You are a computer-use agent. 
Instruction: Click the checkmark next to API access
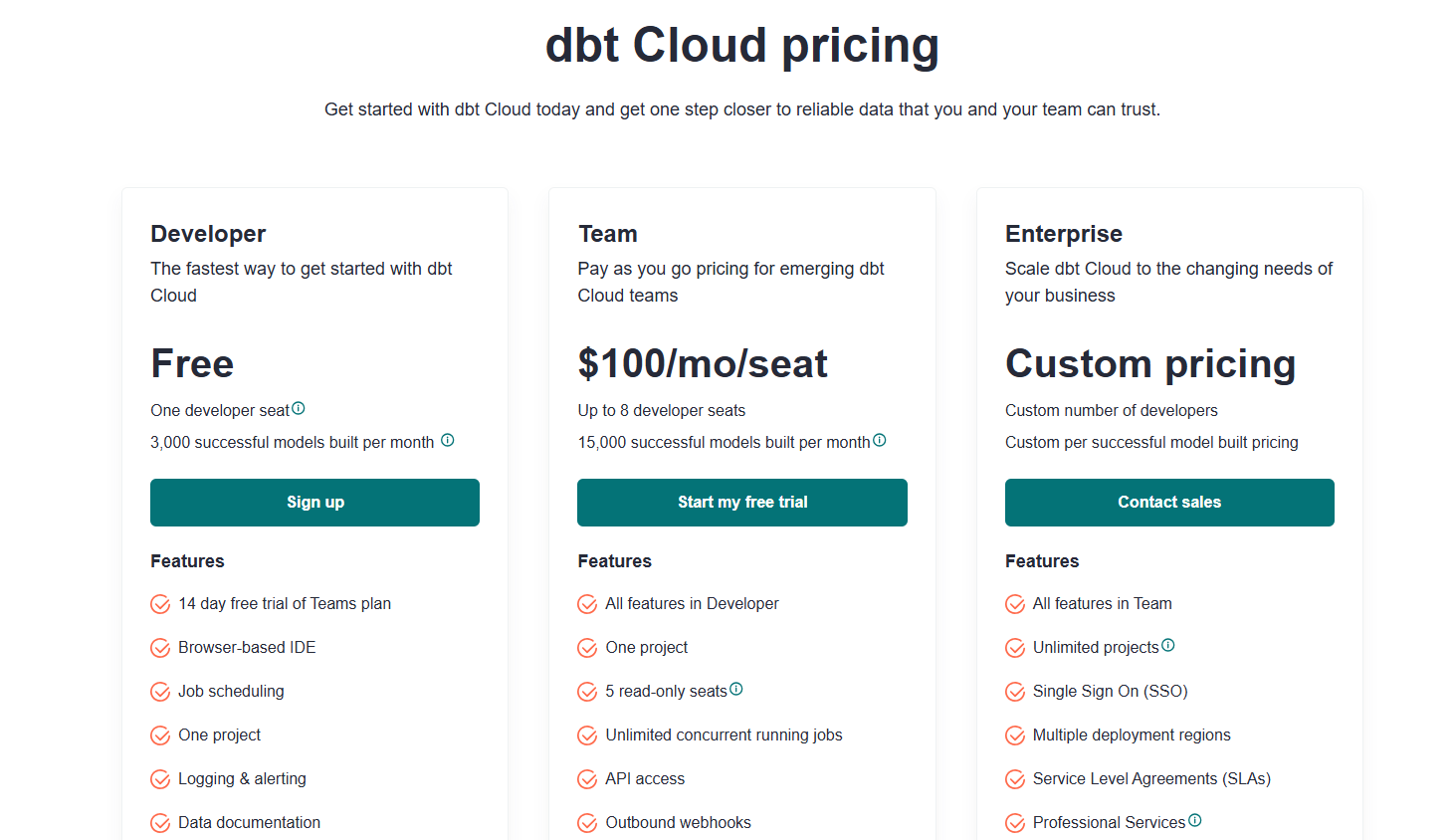tap(587, 778)
